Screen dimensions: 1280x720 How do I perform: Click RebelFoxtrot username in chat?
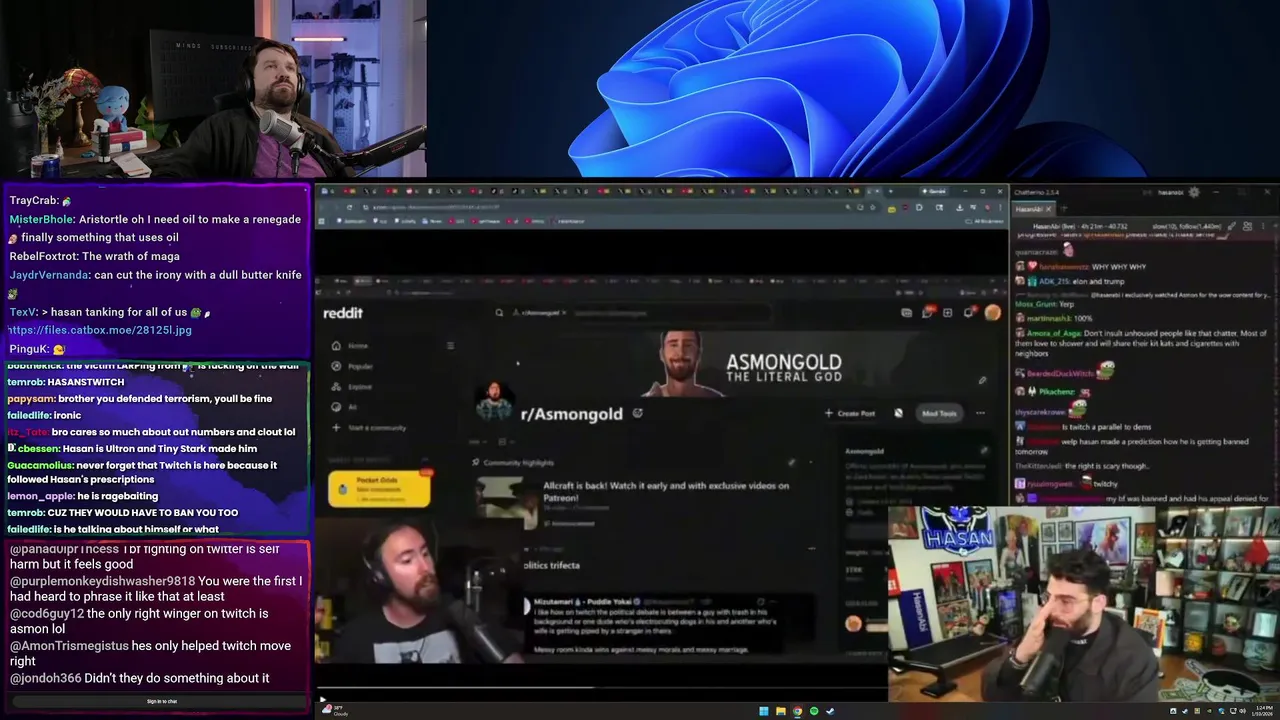(x=43, y=256)
